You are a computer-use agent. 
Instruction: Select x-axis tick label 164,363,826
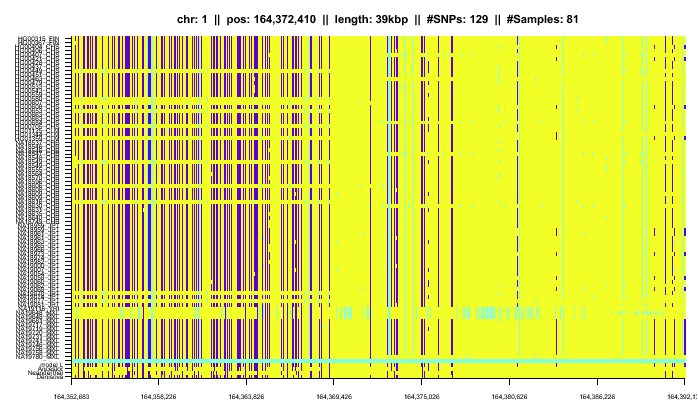coord(246,396)
